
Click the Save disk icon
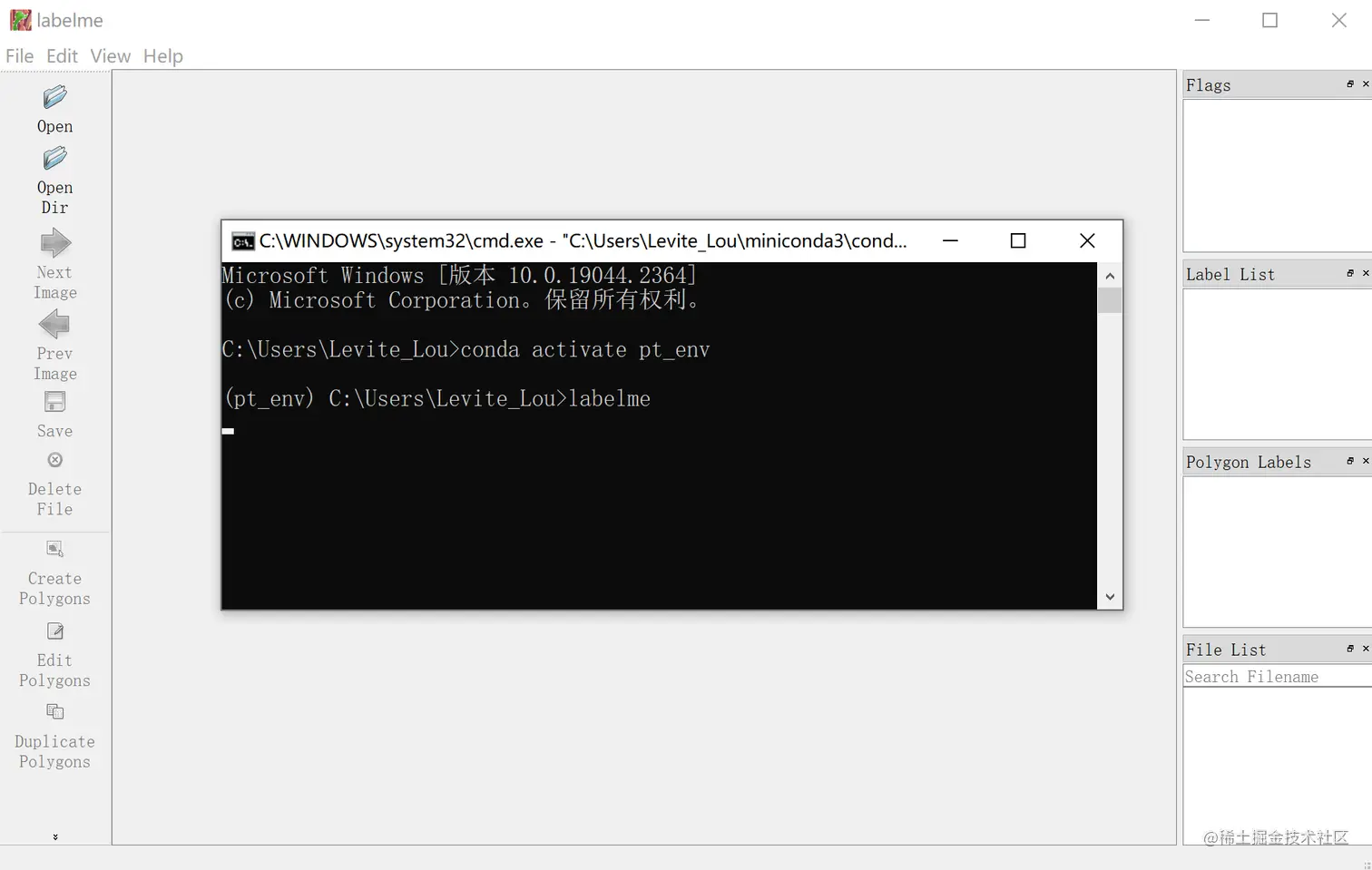coord(54,402)
